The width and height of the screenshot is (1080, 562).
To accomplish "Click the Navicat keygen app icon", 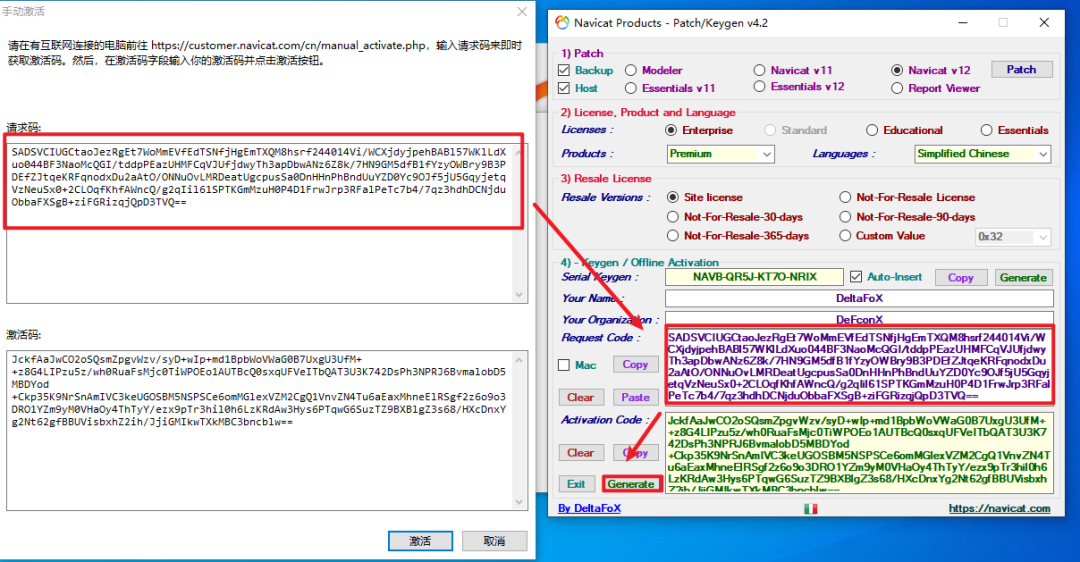I will point(563,23).
